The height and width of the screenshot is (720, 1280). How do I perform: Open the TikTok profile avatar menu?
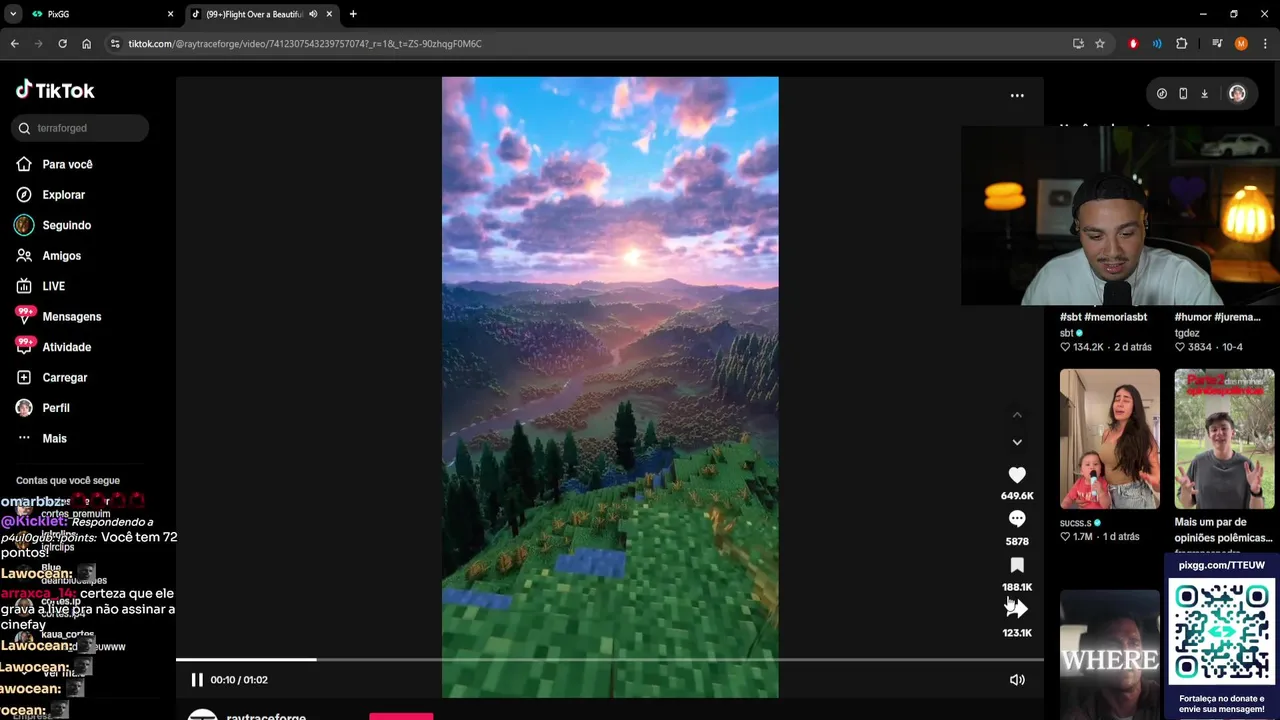(1237, 94)
